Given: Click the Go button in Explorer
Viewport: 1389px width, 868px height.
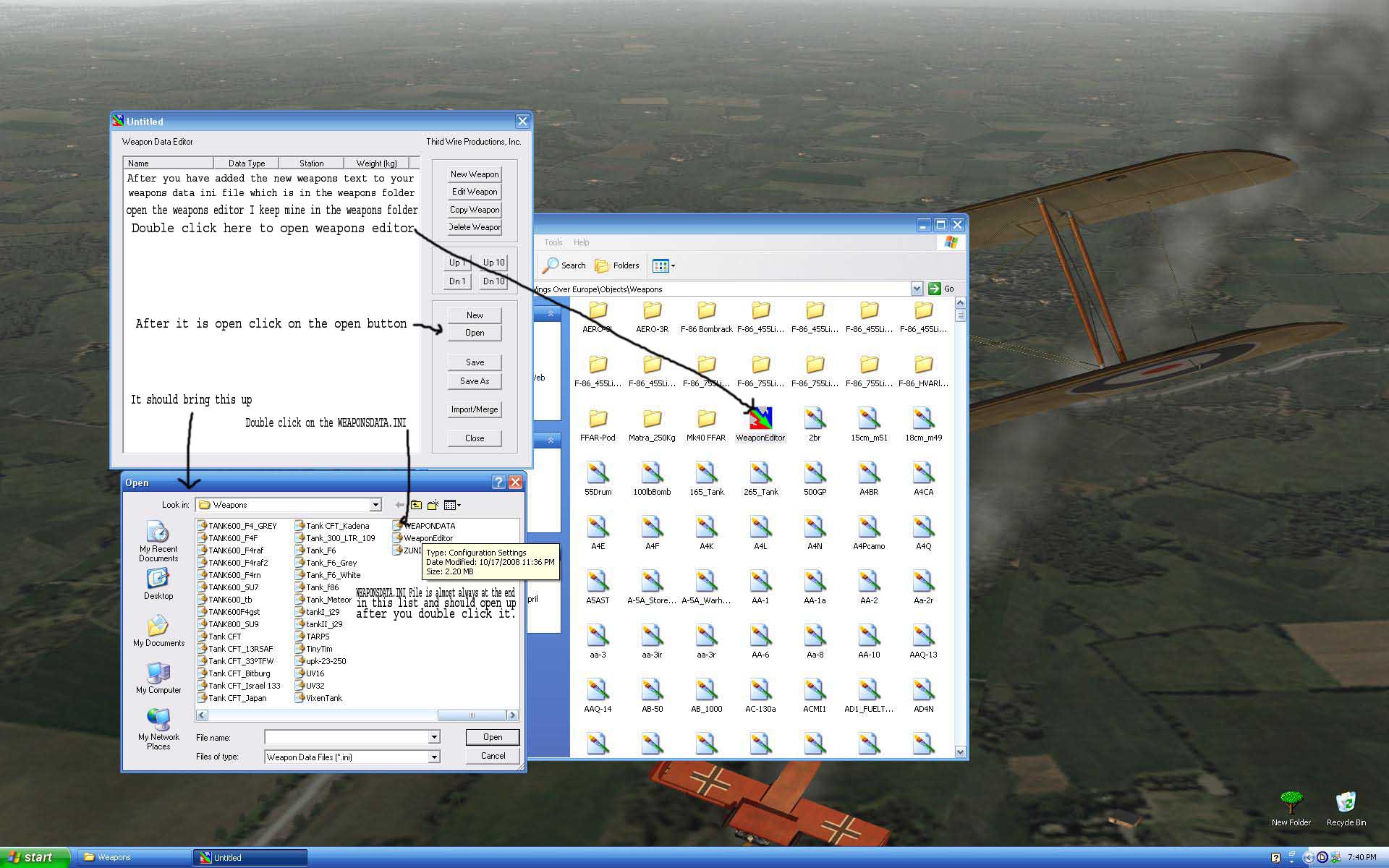Looking at the screenshot, I should click(x=941, y=289).
